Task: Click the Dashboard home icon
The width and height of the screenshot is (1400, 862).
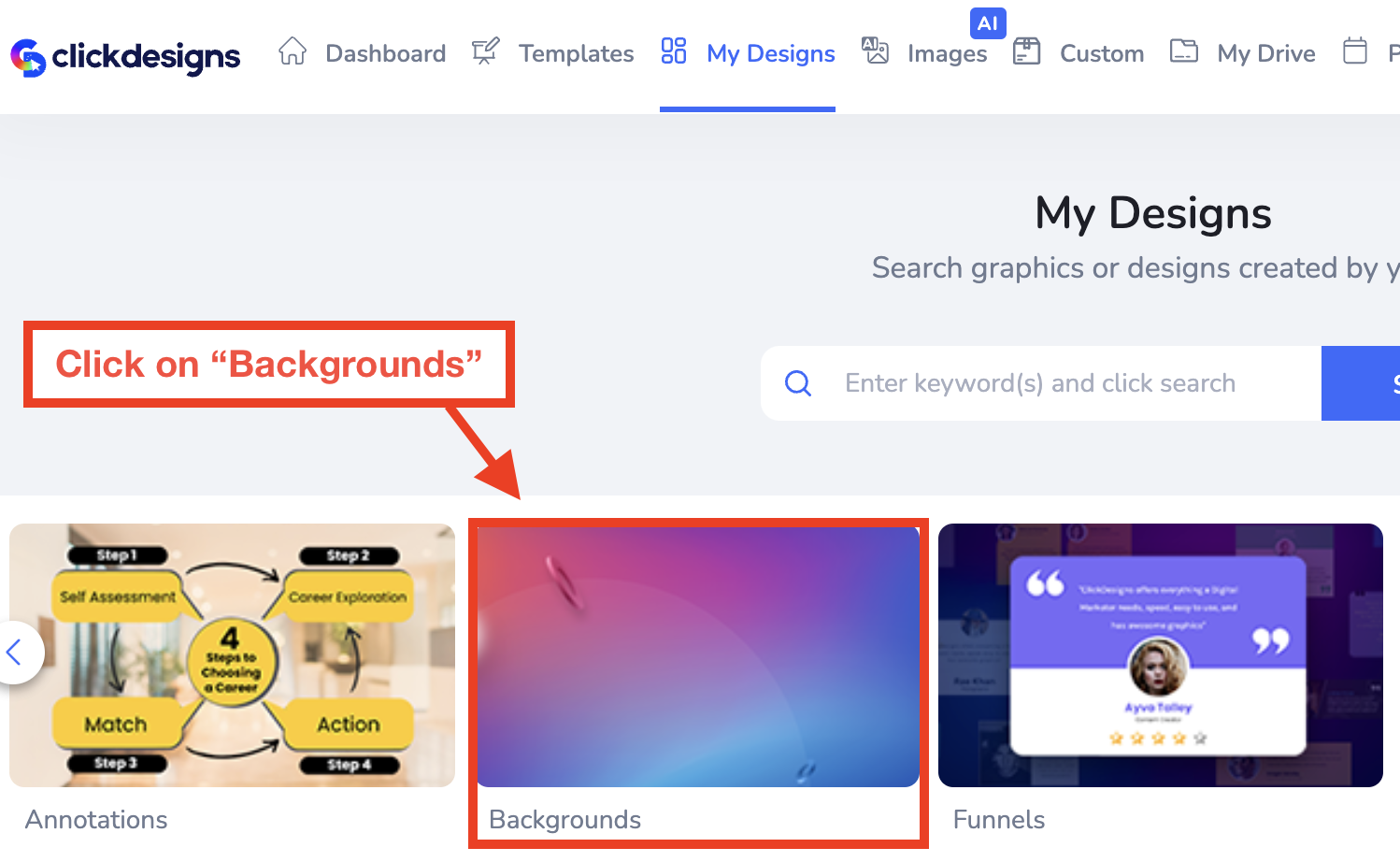Action: (293, 50)
